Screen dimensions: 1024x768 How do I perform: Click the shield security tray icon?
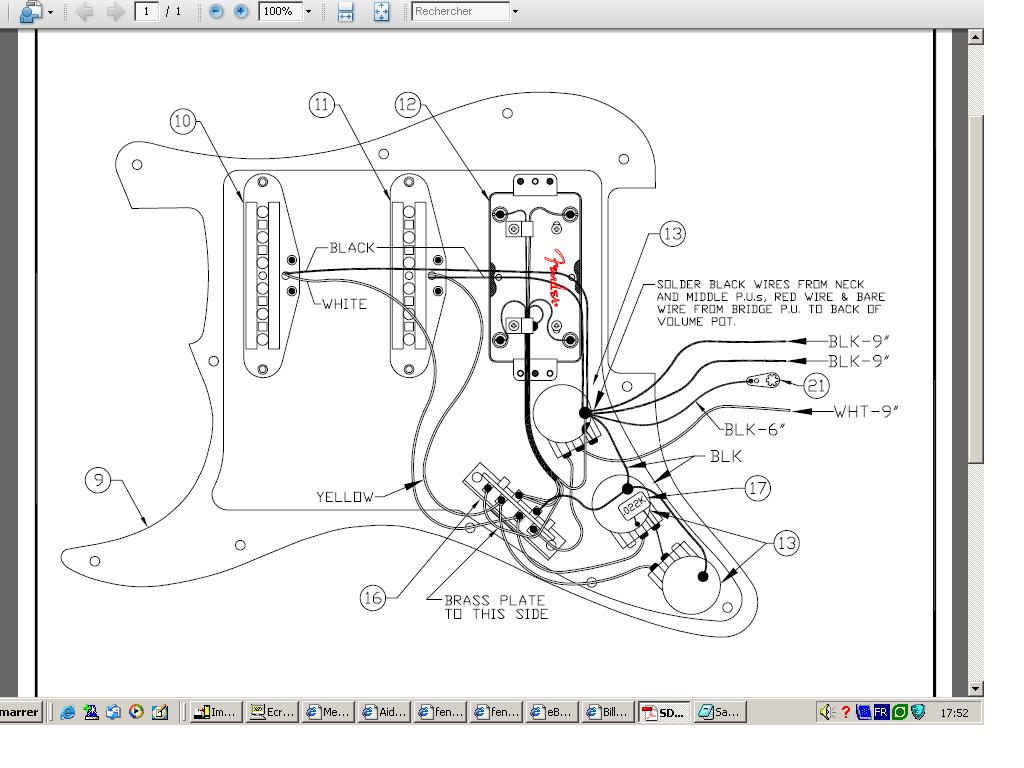click(918, 712)
